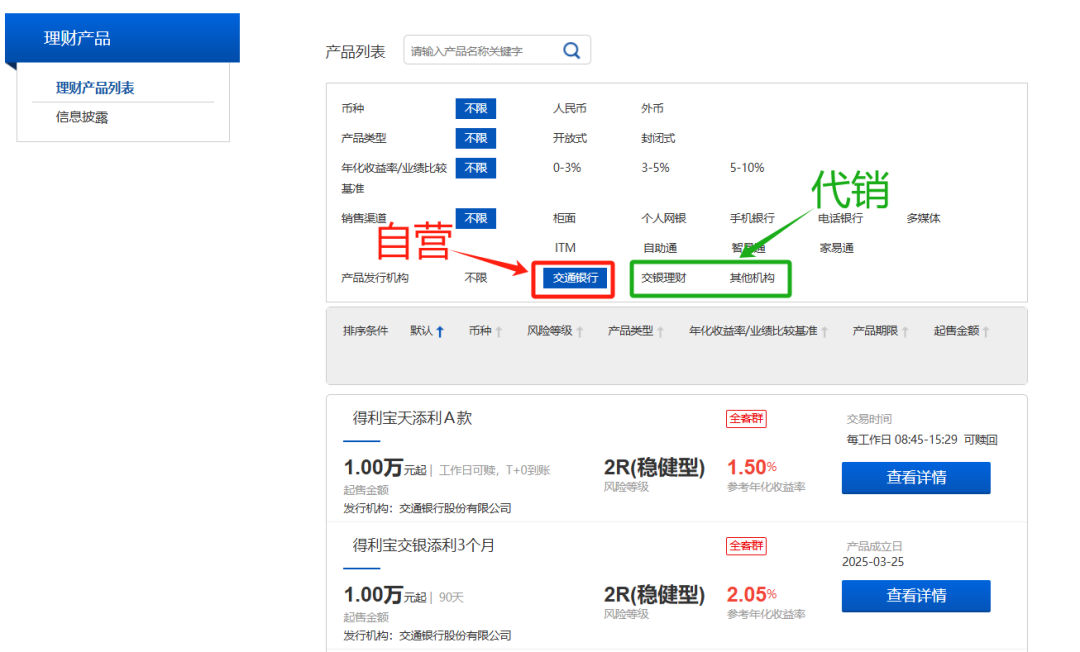Filter currency by 人民币

point(570,108)
